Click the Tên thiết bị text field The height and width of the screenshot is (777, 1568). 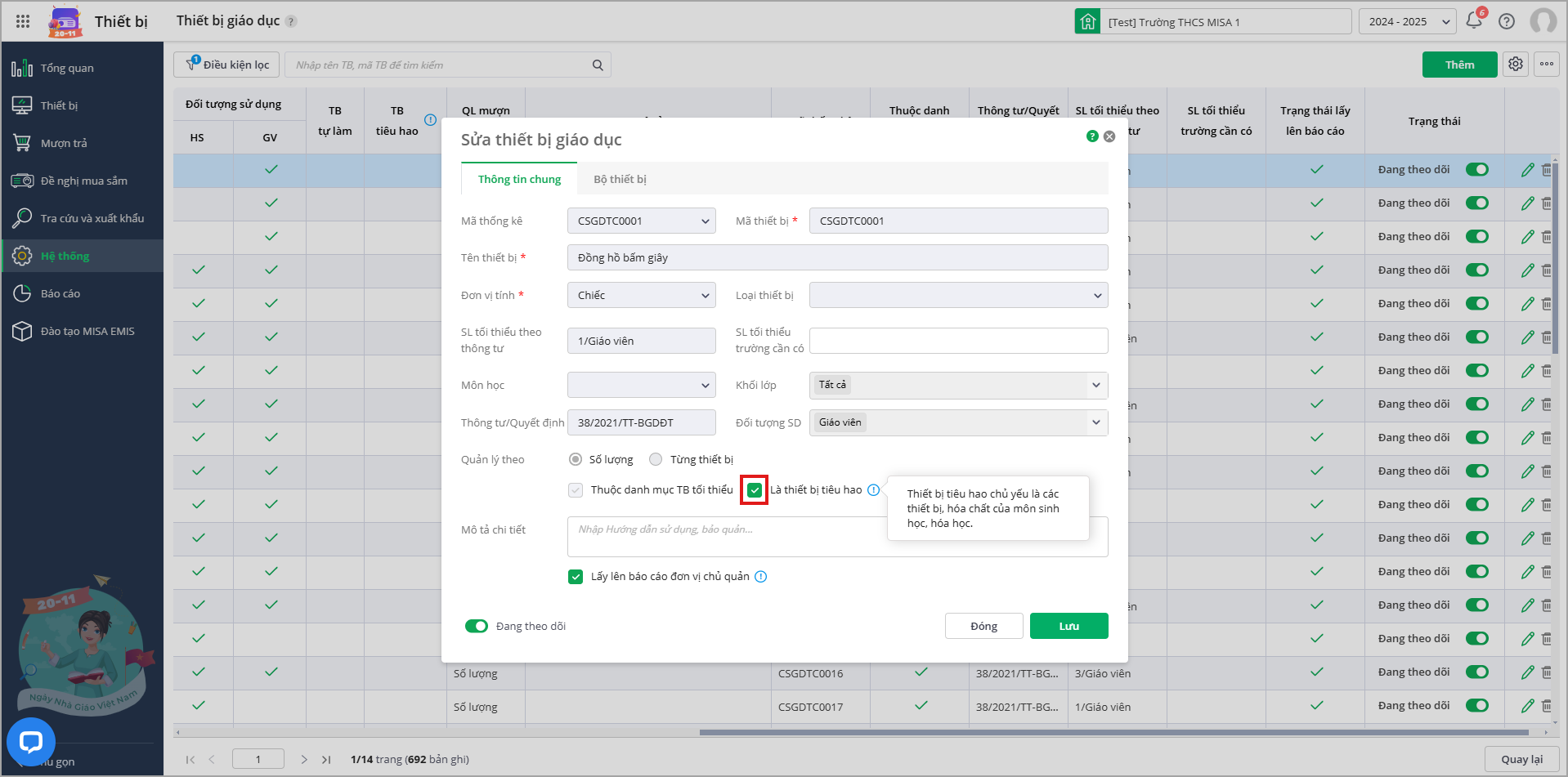point(837,257)
